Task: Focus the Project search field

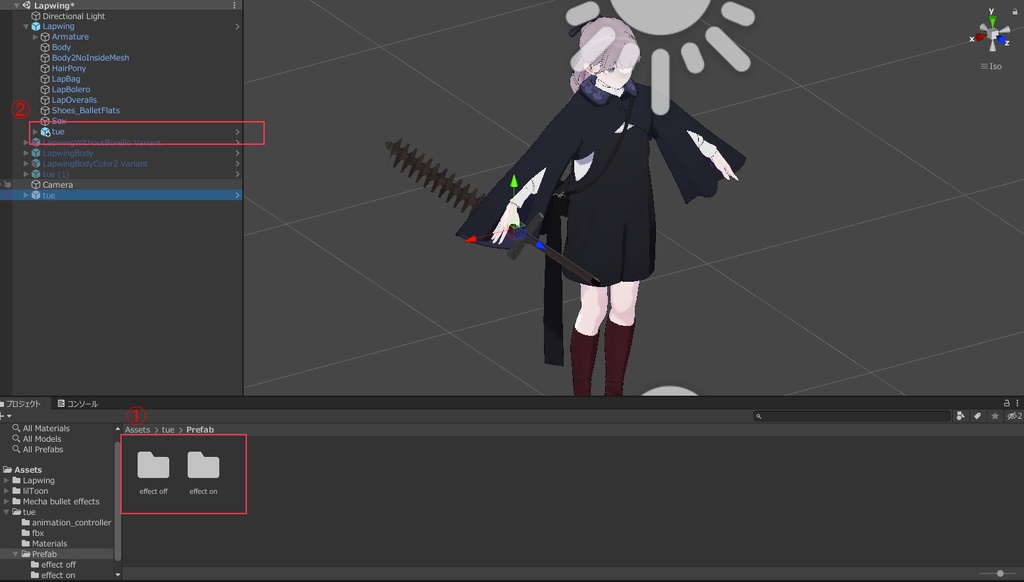Action: [x=852, y=415]
